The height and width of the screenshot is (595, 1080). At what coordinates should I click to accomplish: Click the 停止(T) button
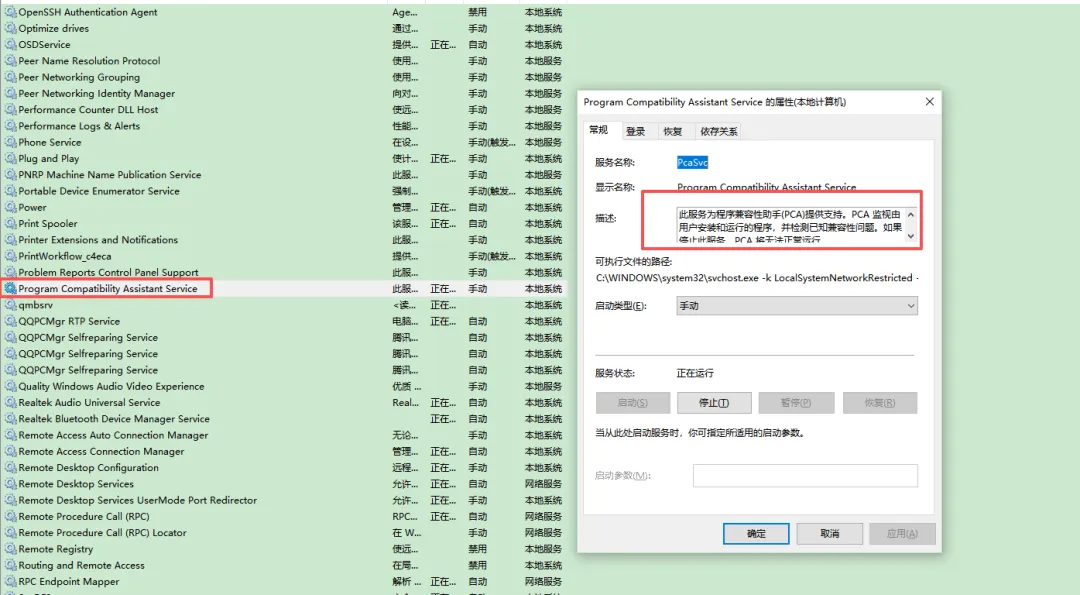click(712, 402)
